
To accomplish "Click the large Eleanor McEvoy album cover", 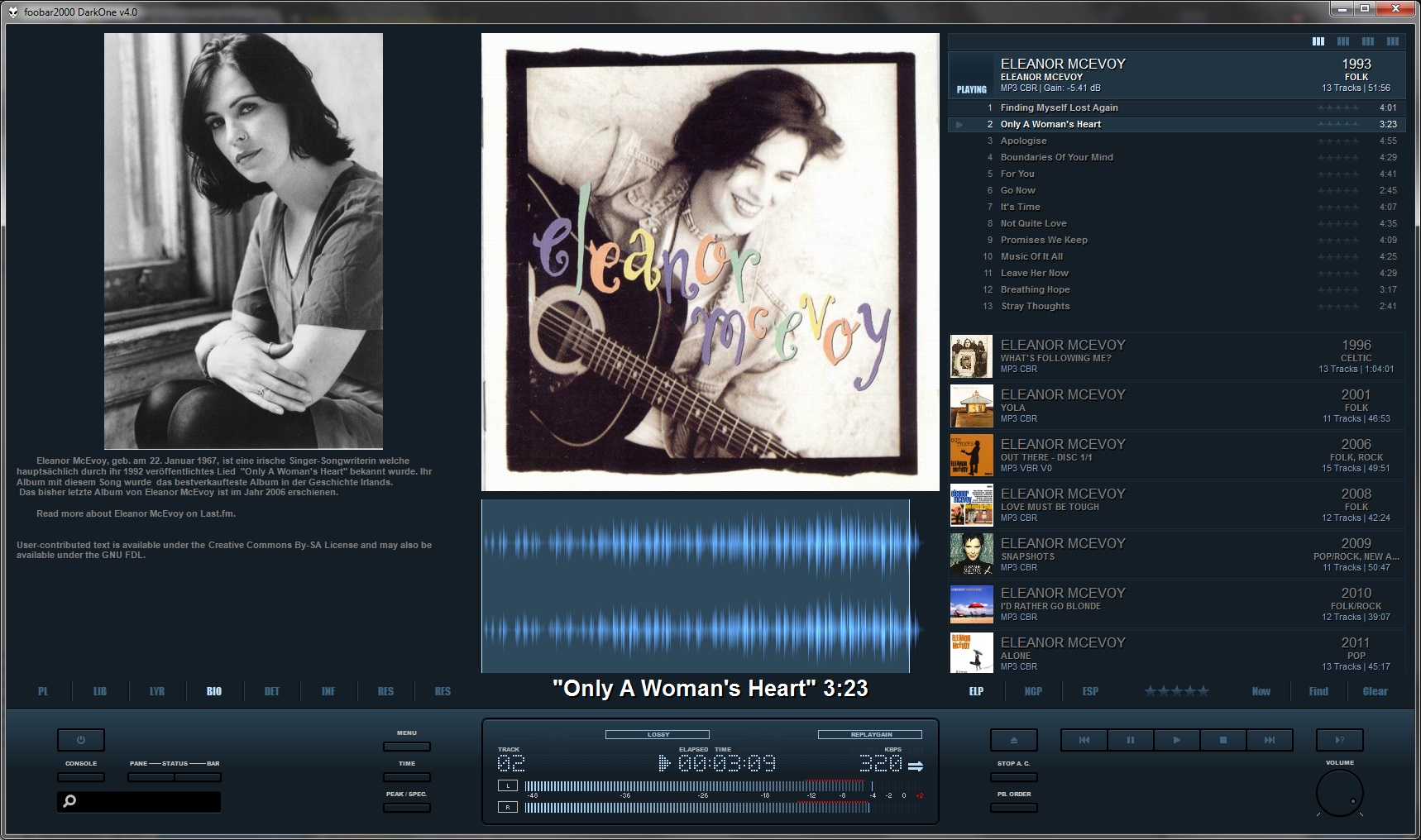I will coord(710,262).
